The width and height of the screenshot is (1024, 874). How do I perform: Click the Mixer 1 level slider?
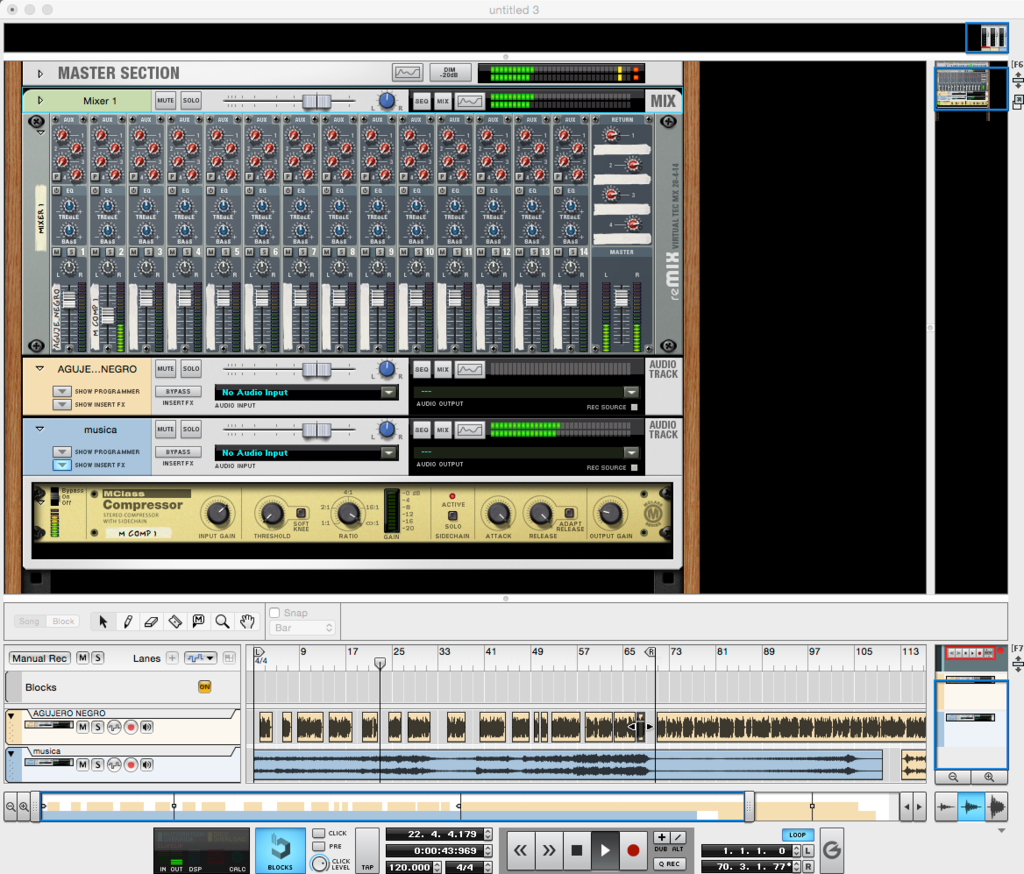pyautogui.click(x=317, y=101)
